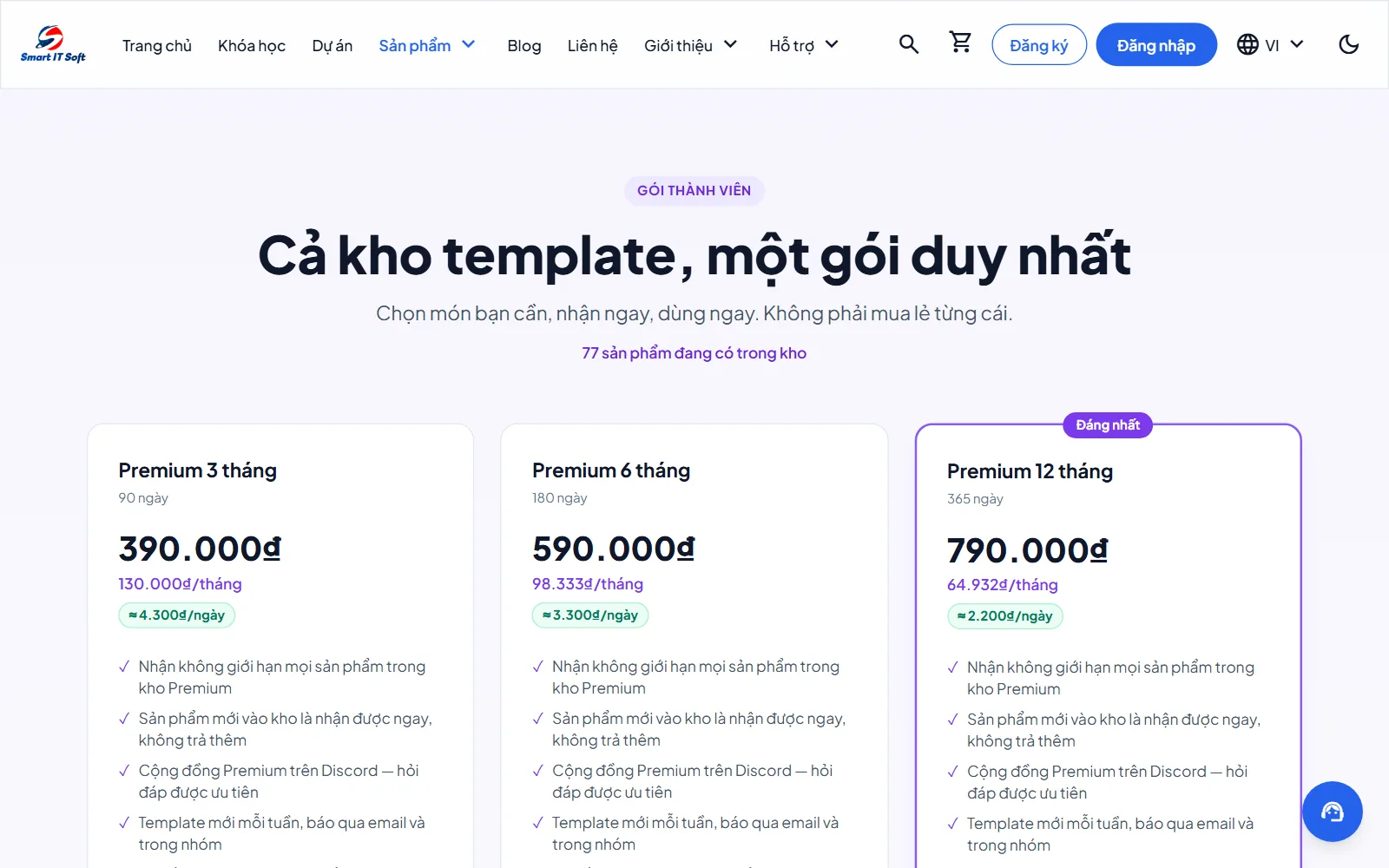Expand the Sản phẩm dropdown chevron
The width and height of the screenshot is (1389, 868).
[469, 44]
